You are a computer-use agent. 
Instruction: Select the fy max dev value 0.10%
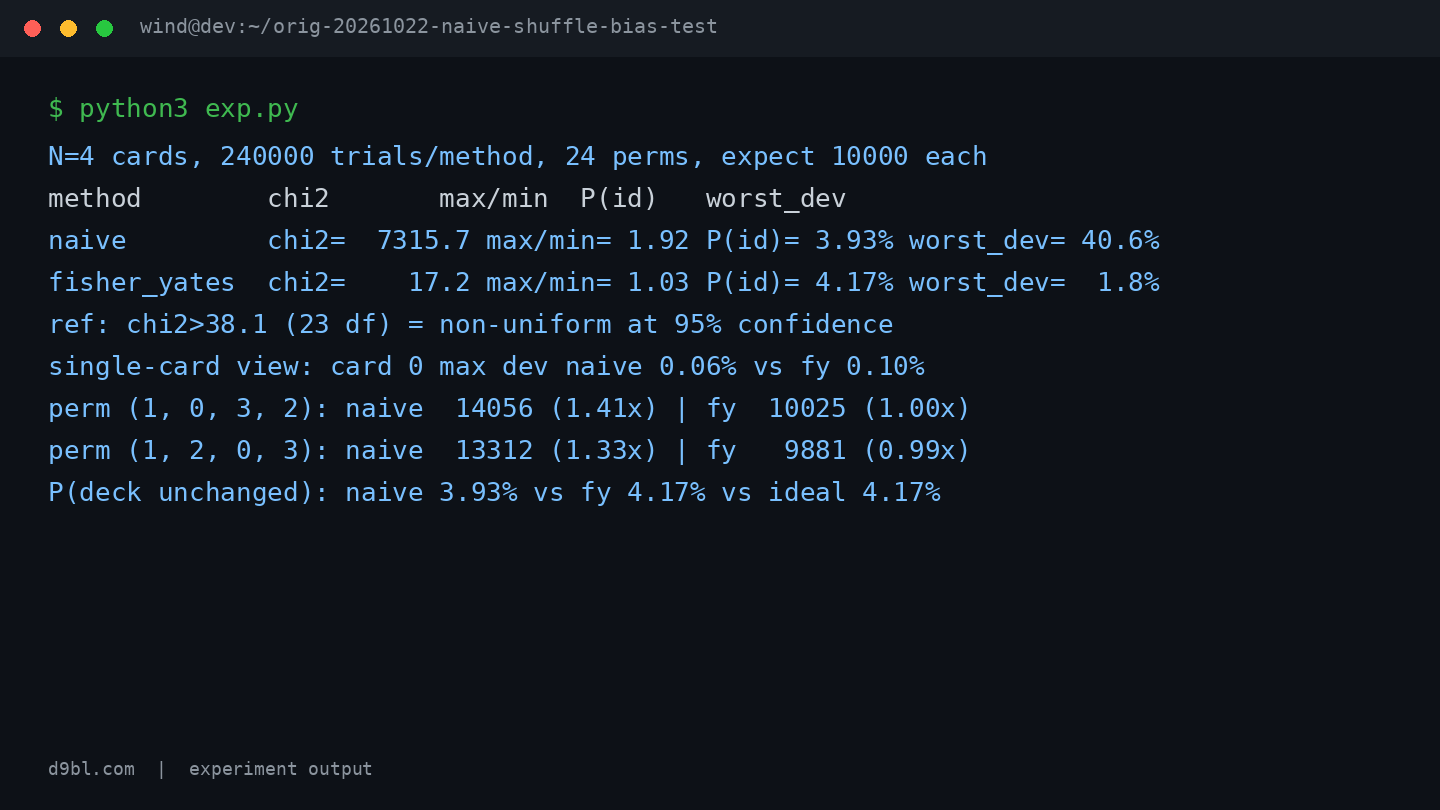886,367
